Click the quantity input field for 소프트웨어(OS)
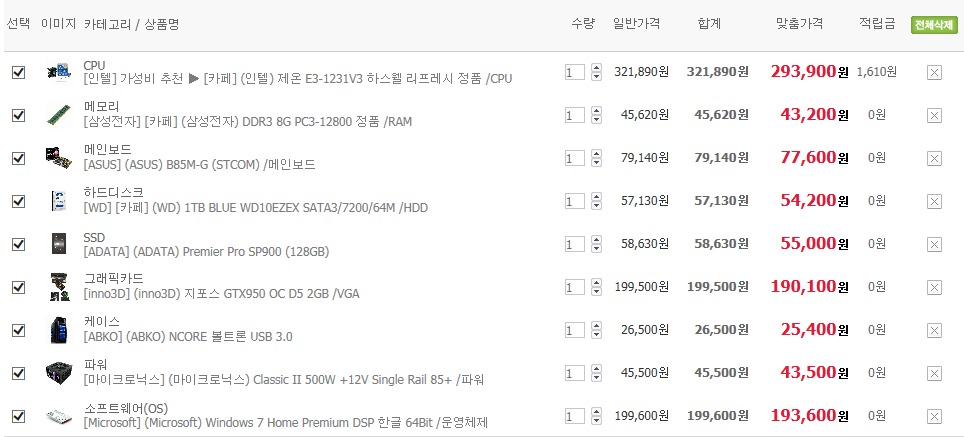The width and height of the screenshot is (964, 437). (x=575, y=417)
